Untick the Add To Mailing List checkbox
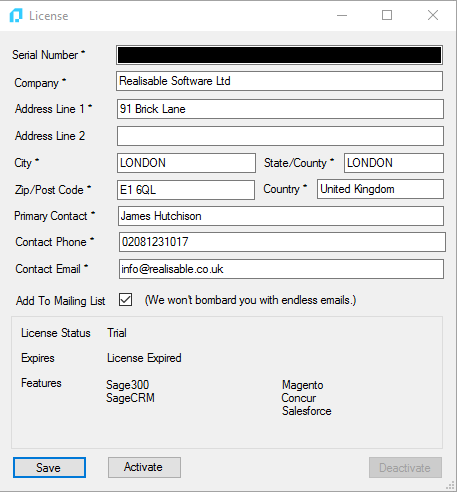 click(x=126, y=300)
